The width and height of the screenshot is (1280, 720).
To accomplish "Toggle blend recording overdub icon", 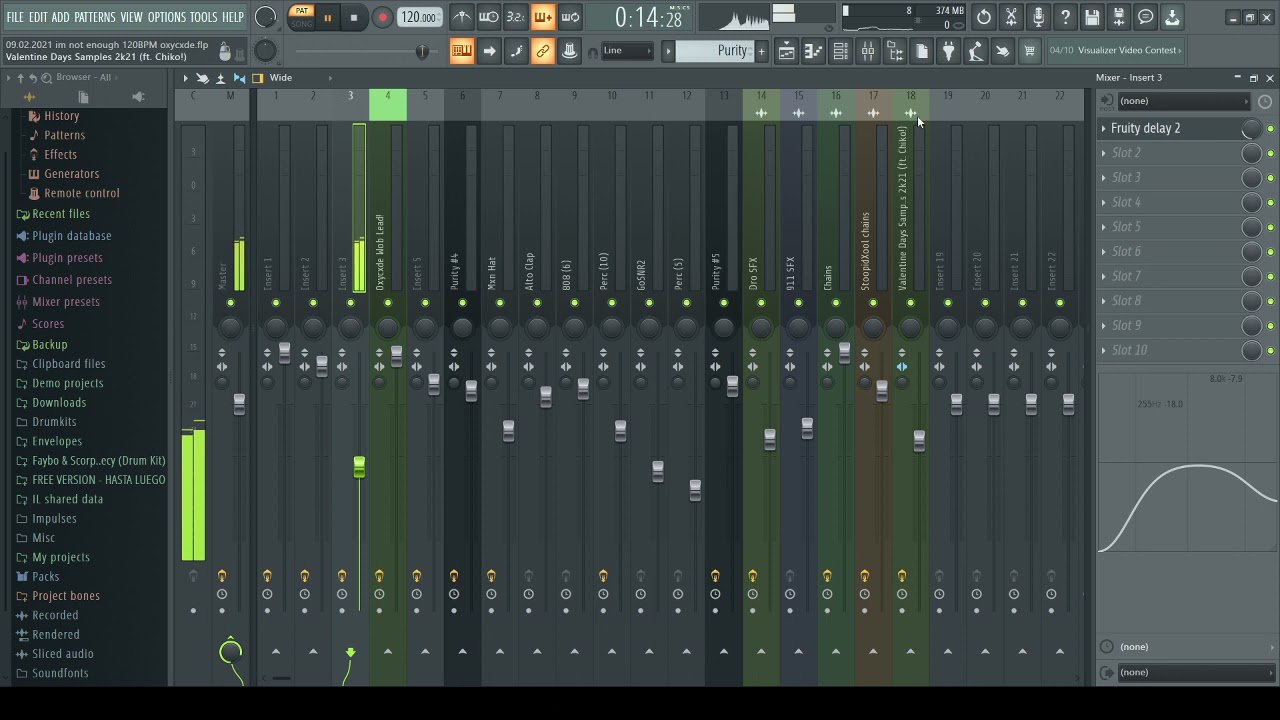I will coord(543,17).
